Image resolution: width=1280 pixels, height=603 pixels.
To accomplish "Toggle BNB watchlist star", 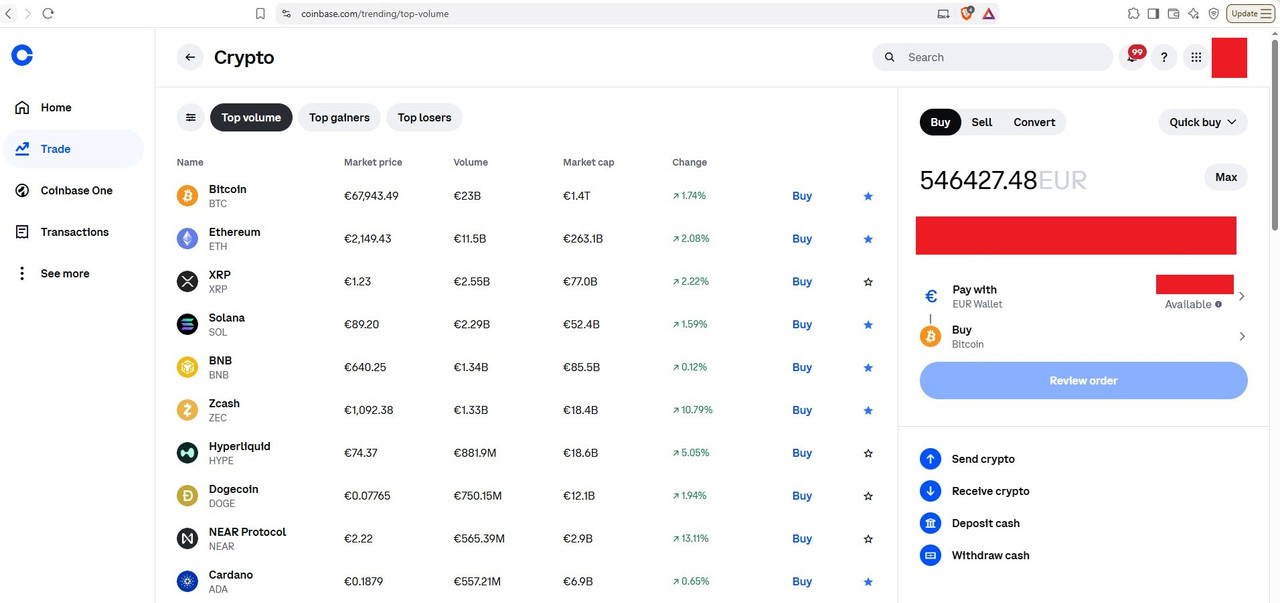I will pos(868,367).
